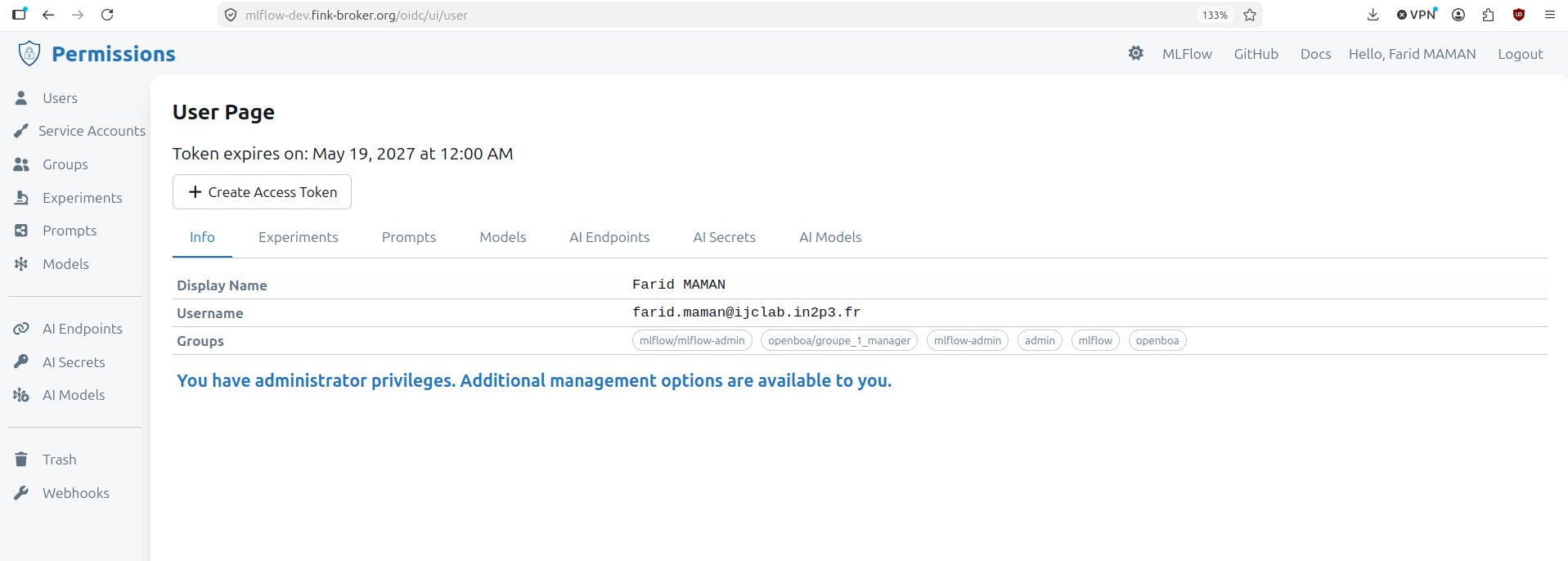Switch to the Experiments tab
This screenshot has height=561, width=1568.
[x=299, y=237]
